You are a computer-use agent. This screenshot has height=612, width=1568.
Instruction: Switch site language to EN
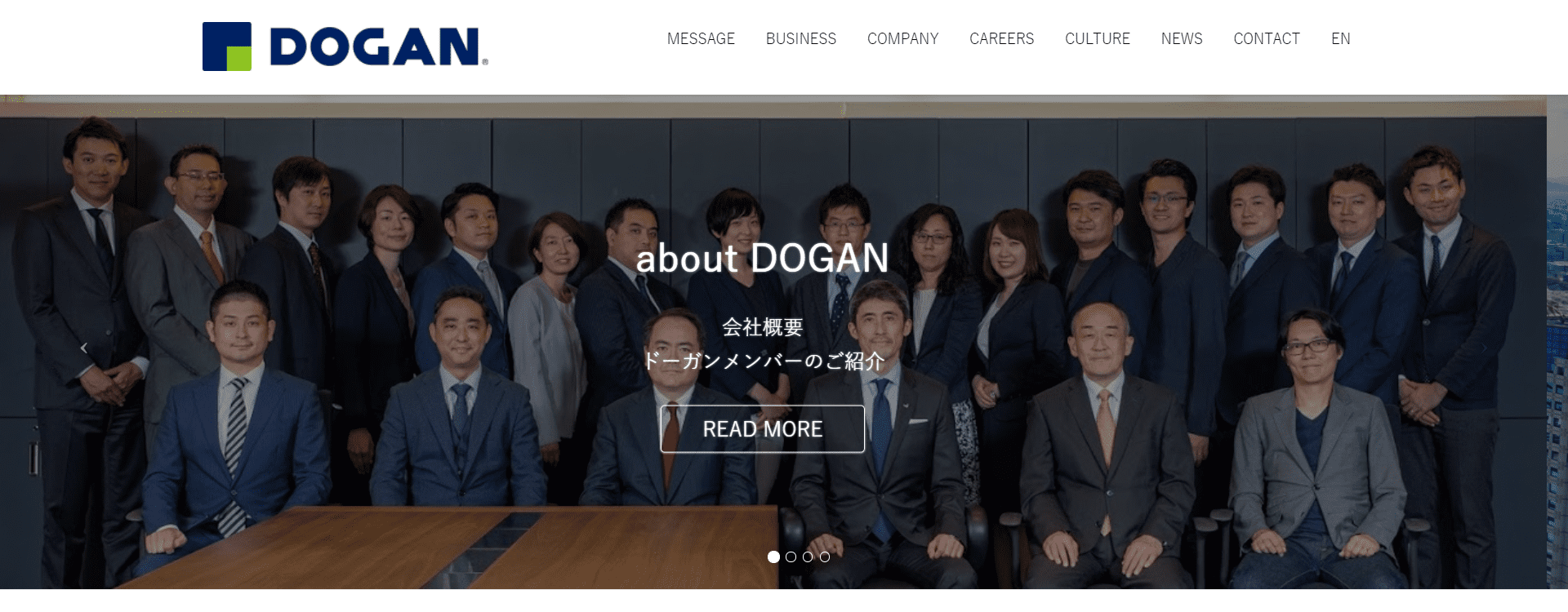coord(1341,38)
